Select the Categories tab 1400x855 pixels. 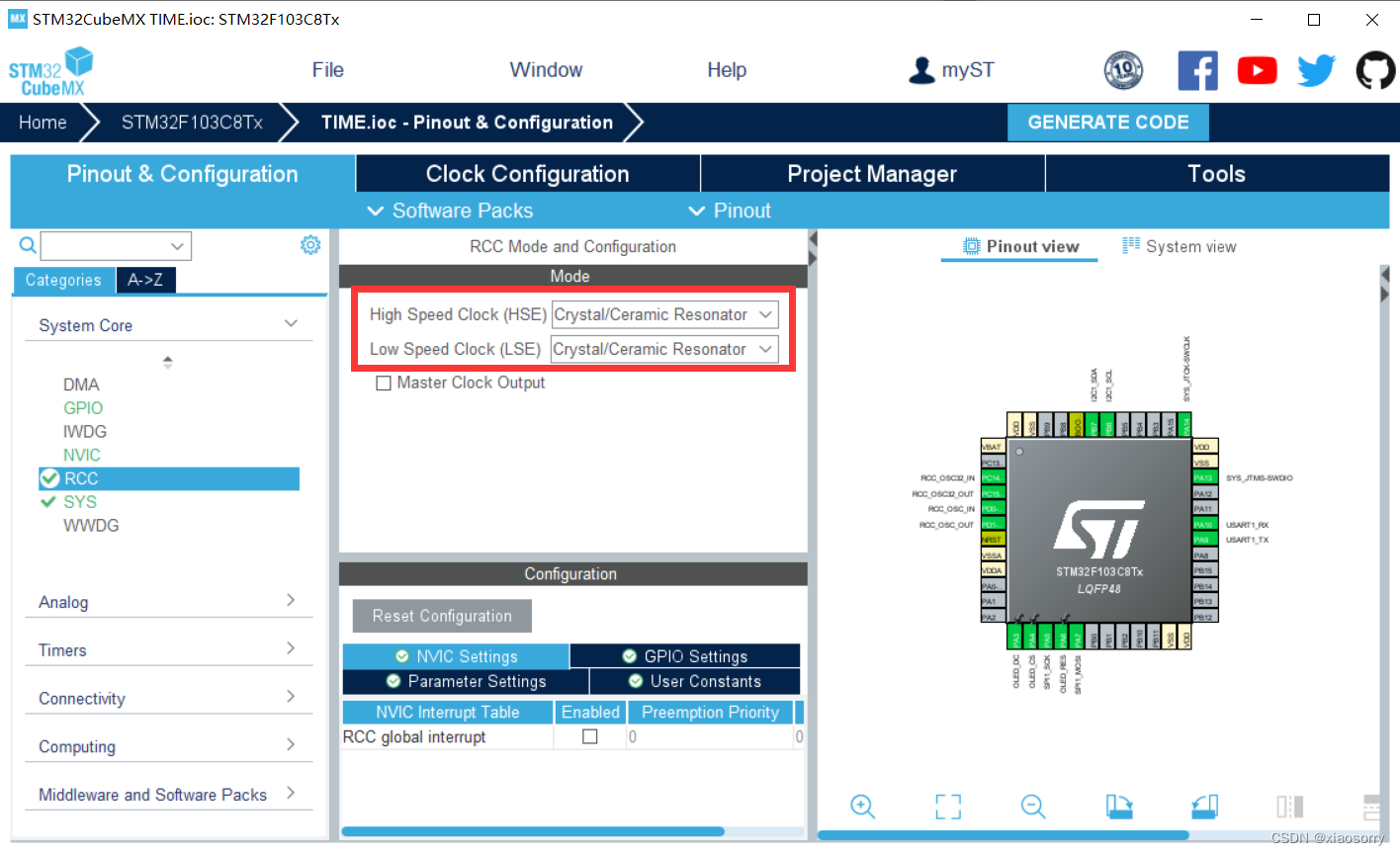(x=63, y=280)
